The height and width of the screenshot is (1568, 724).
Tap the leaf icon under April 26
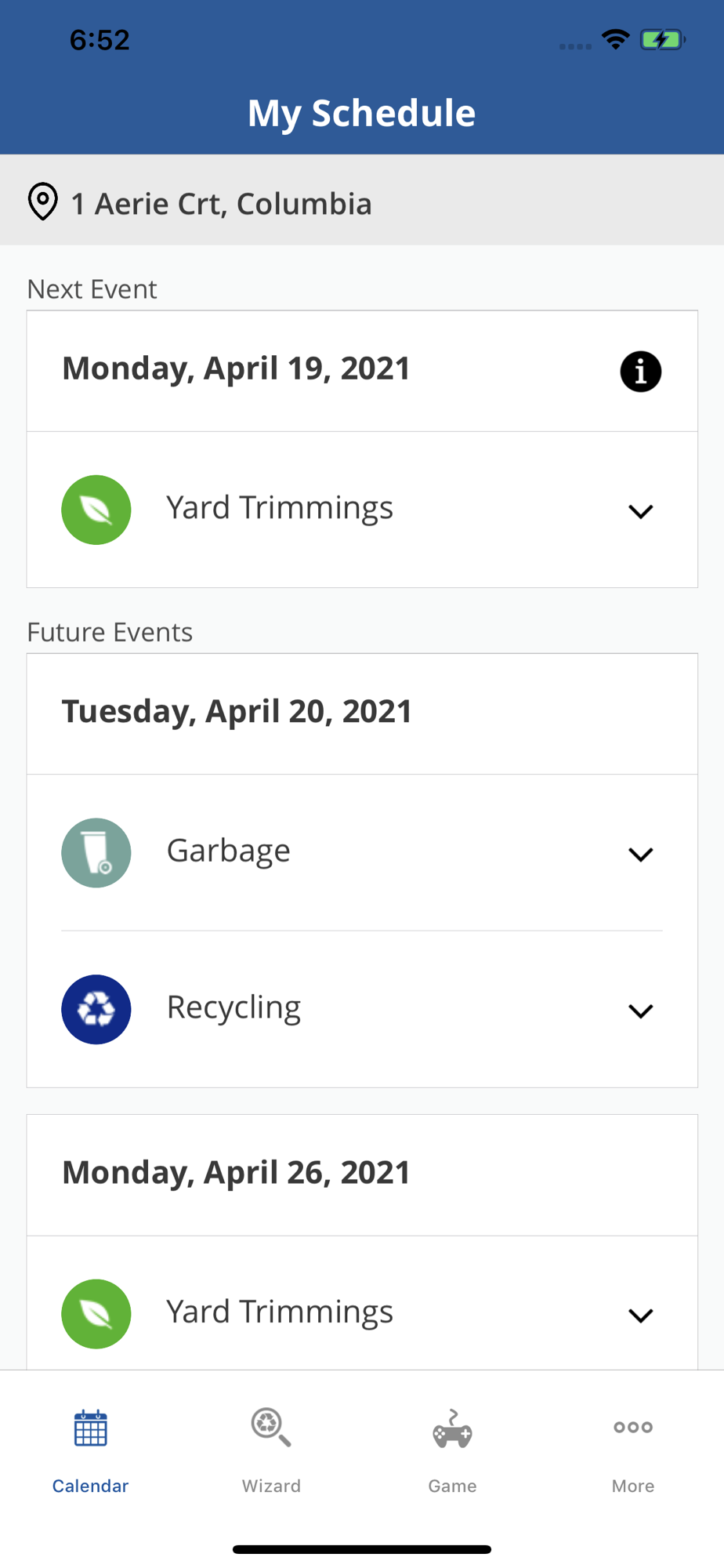coord(96,1314)
